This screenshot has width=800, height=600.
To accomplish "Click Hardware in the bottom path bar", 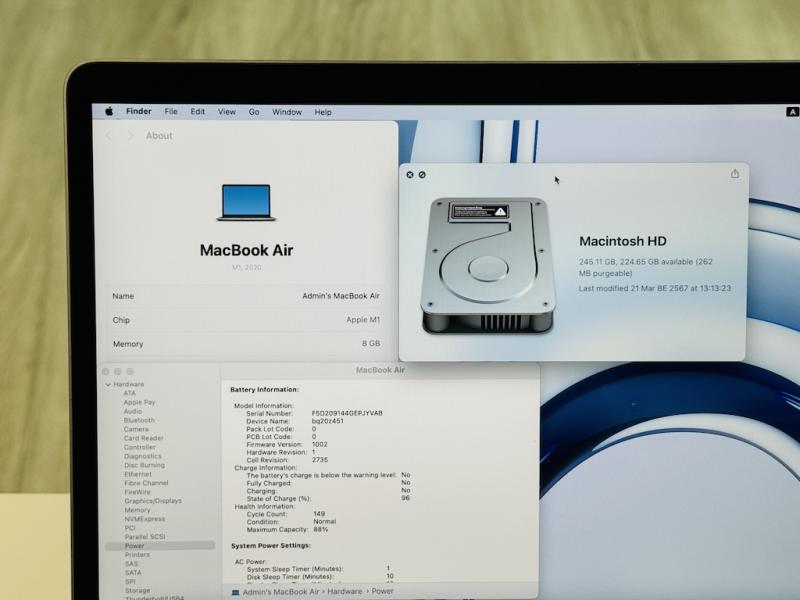I will click(342, 592).
